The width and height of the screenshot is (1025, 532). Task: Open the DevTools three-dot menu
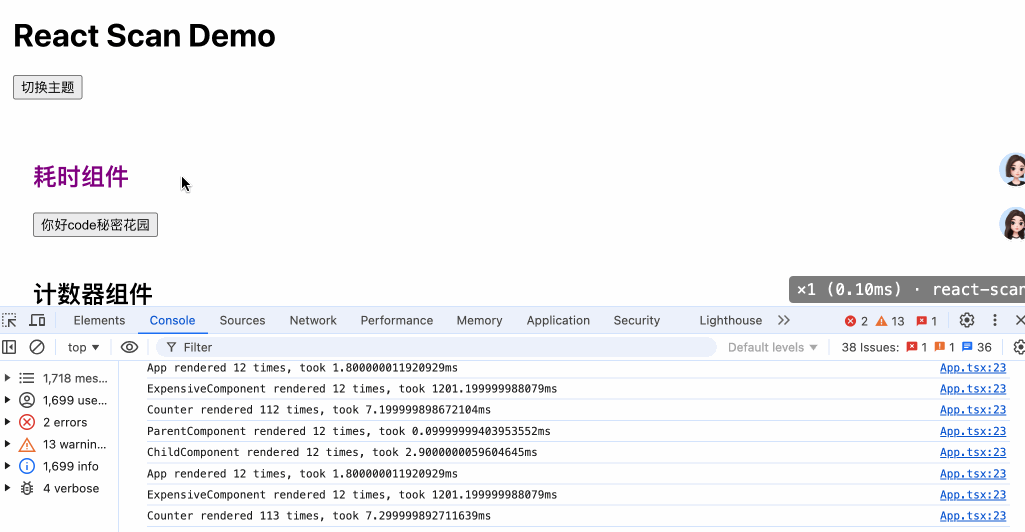tap(995, 320)
